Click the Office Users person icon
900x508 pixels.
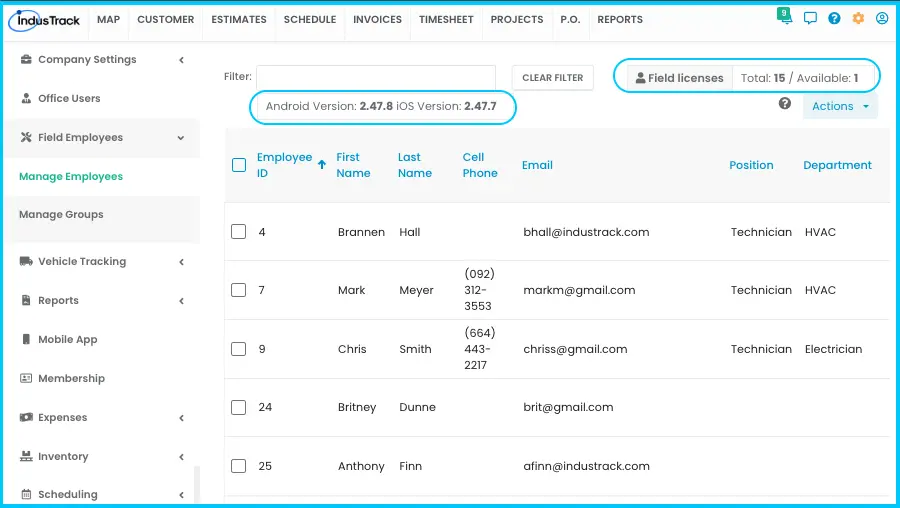26,98
